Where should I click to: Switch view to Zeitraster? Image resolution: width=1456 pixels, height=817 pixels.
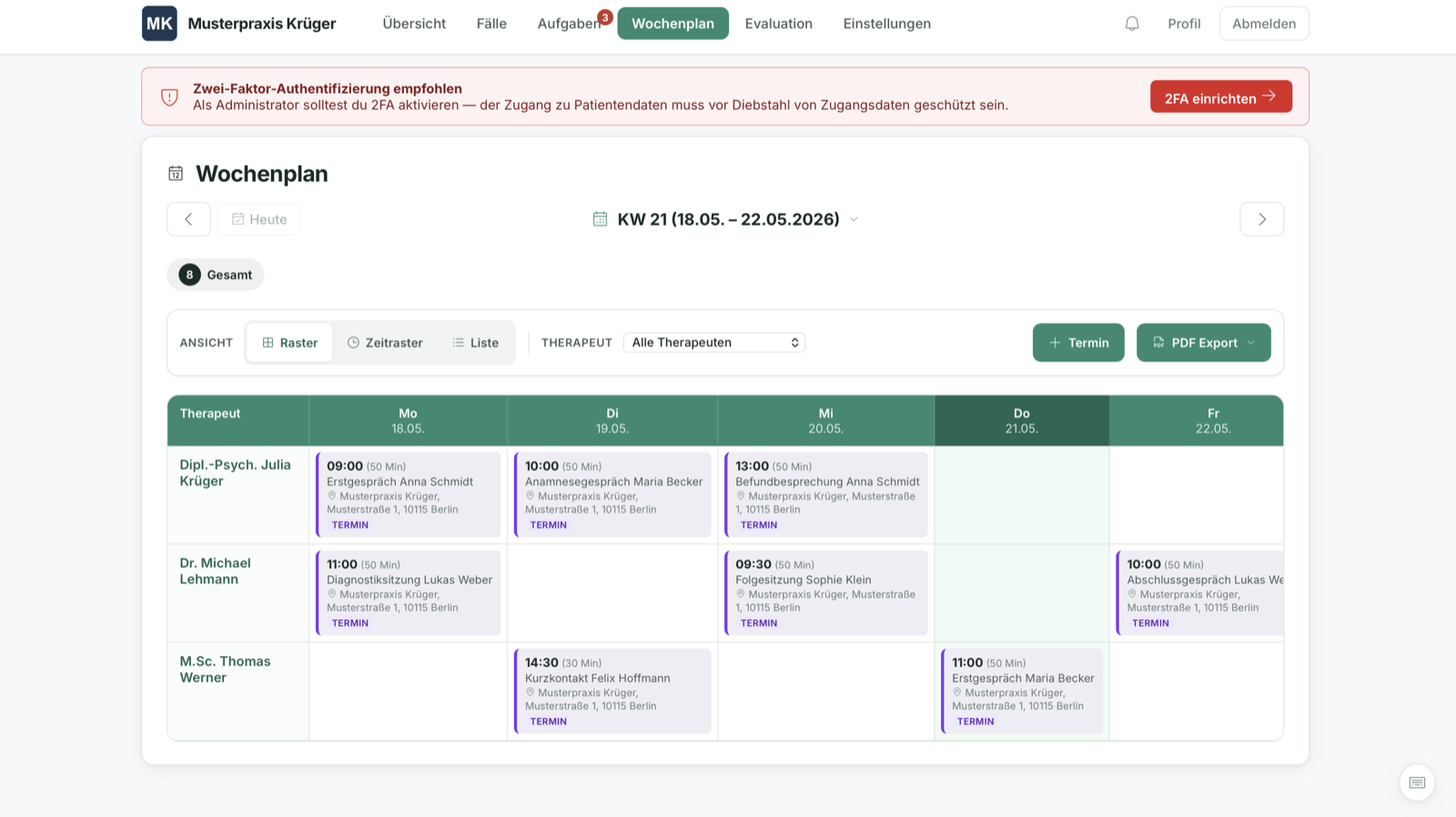tap(385, 343)
